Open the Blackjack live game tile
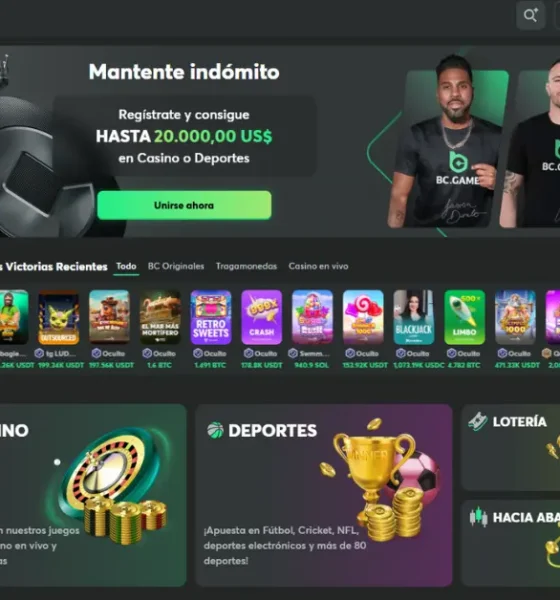Viewport: 560px width, 600px height. (414, 317)
